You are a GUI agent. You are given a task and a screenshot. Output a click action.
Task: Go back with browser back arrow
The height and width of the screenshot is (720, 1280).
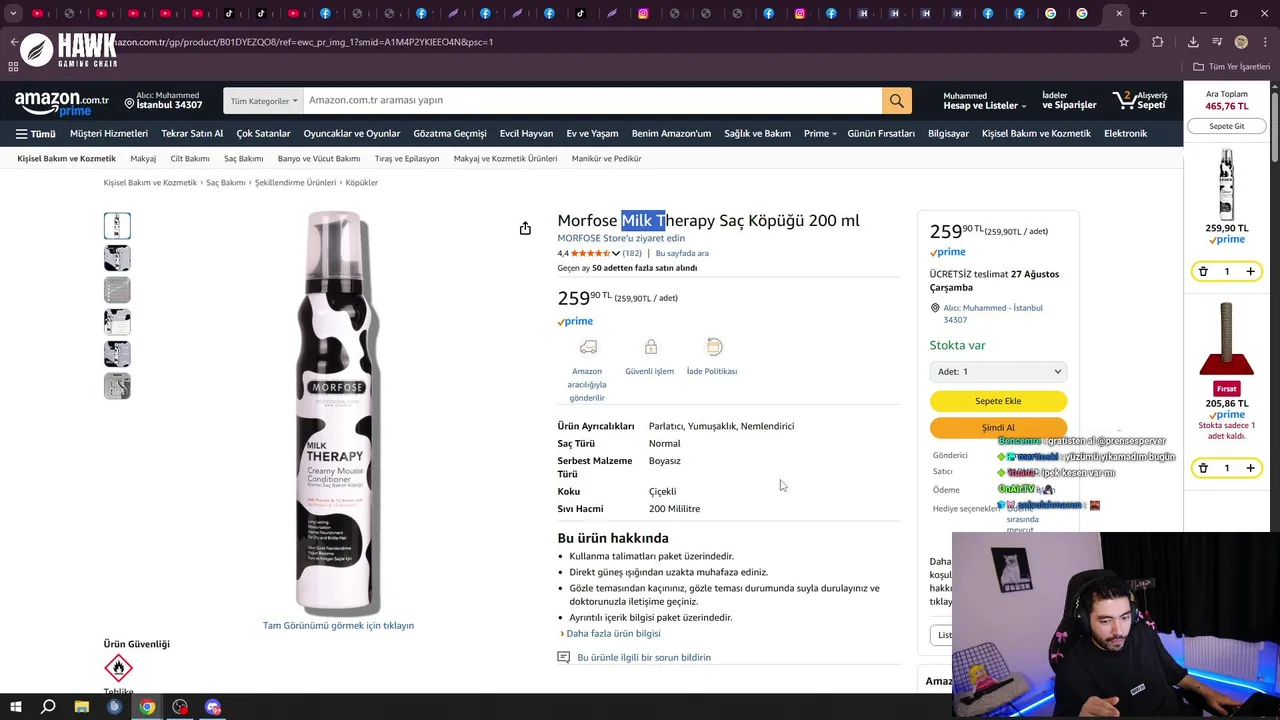coord(14,42)
